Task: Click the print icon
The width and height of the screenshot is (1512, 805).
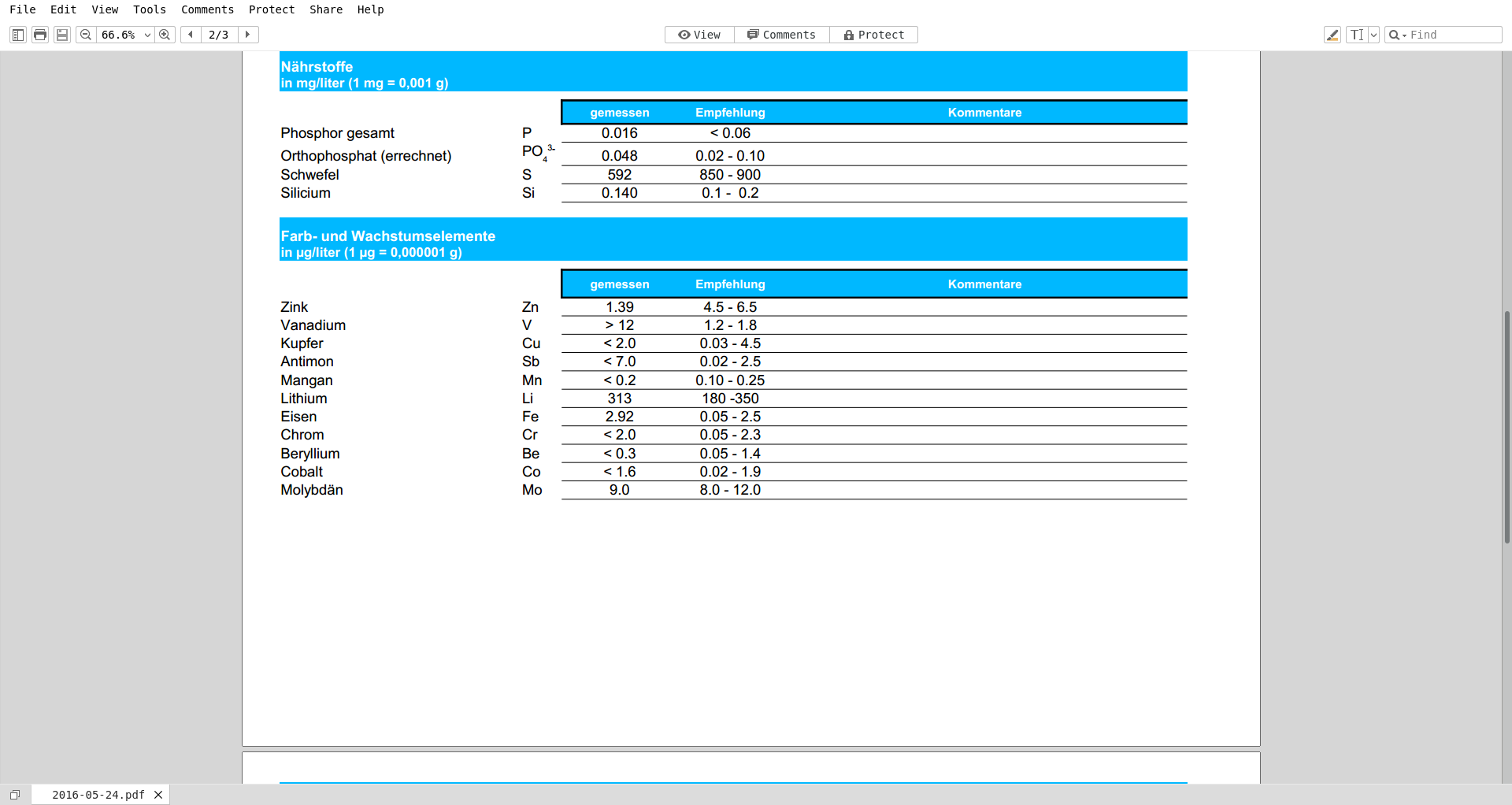Action: (x=40, y=35)
